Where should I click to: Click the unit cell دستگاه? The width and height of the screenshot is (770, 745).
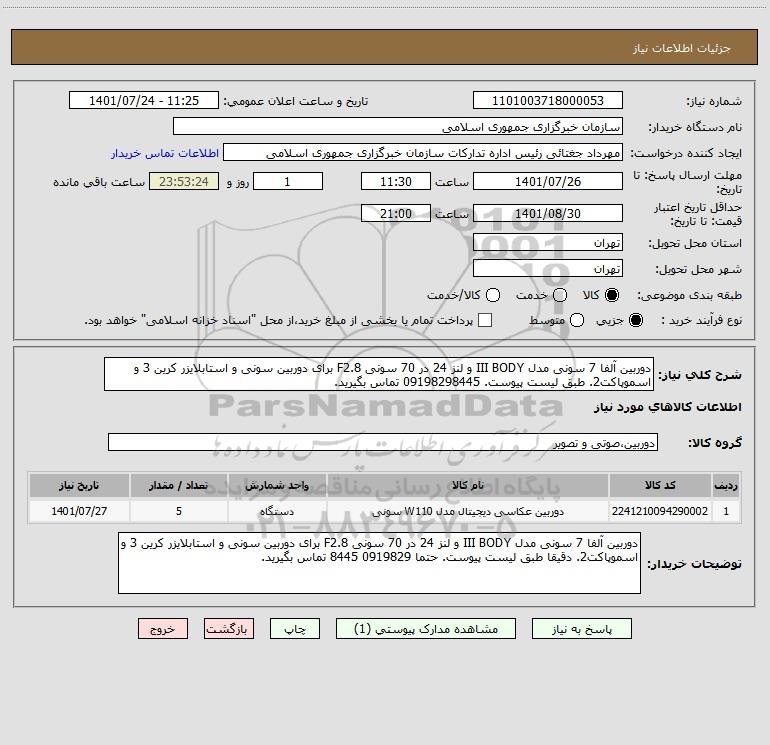tap(277, 511)
